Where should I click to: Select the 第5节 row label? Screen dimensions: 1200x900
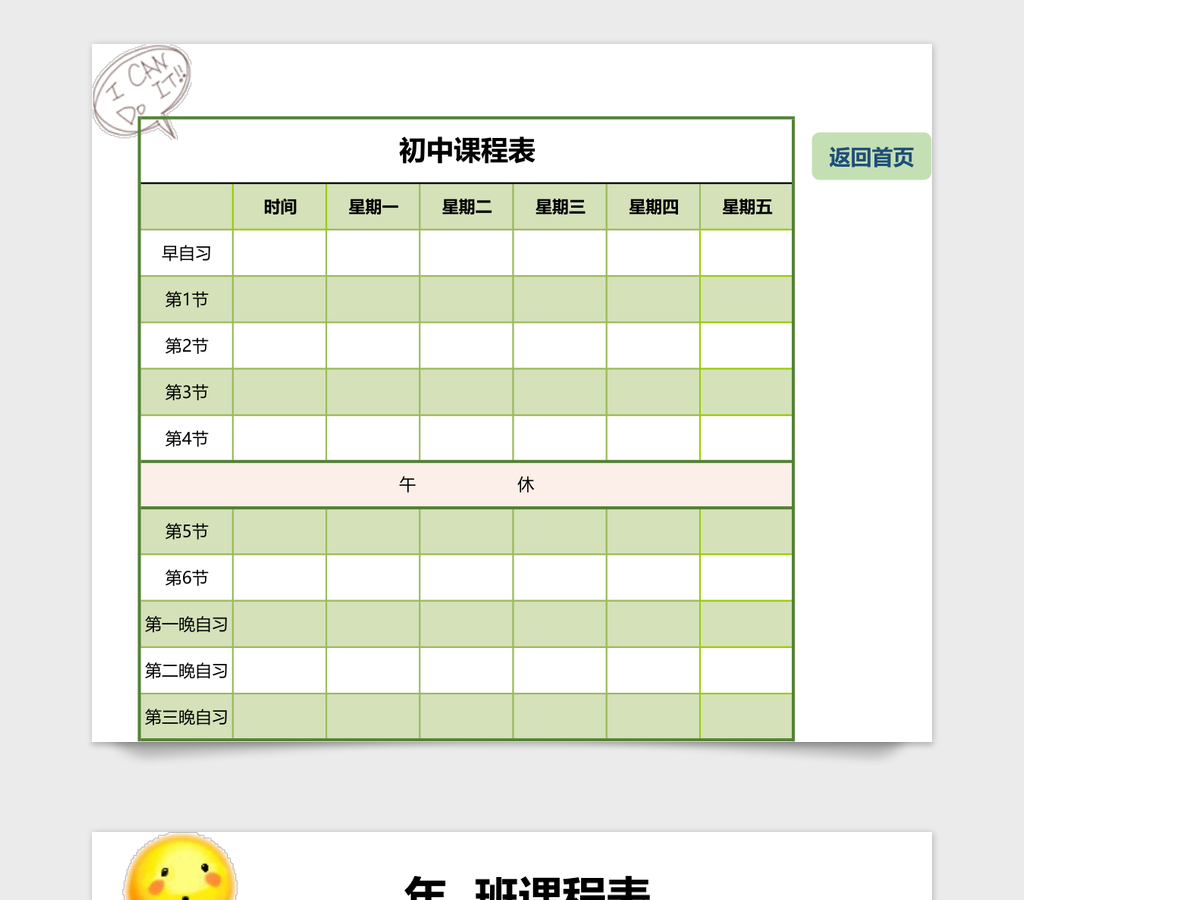pyautogui.click(x=187, y=531)
